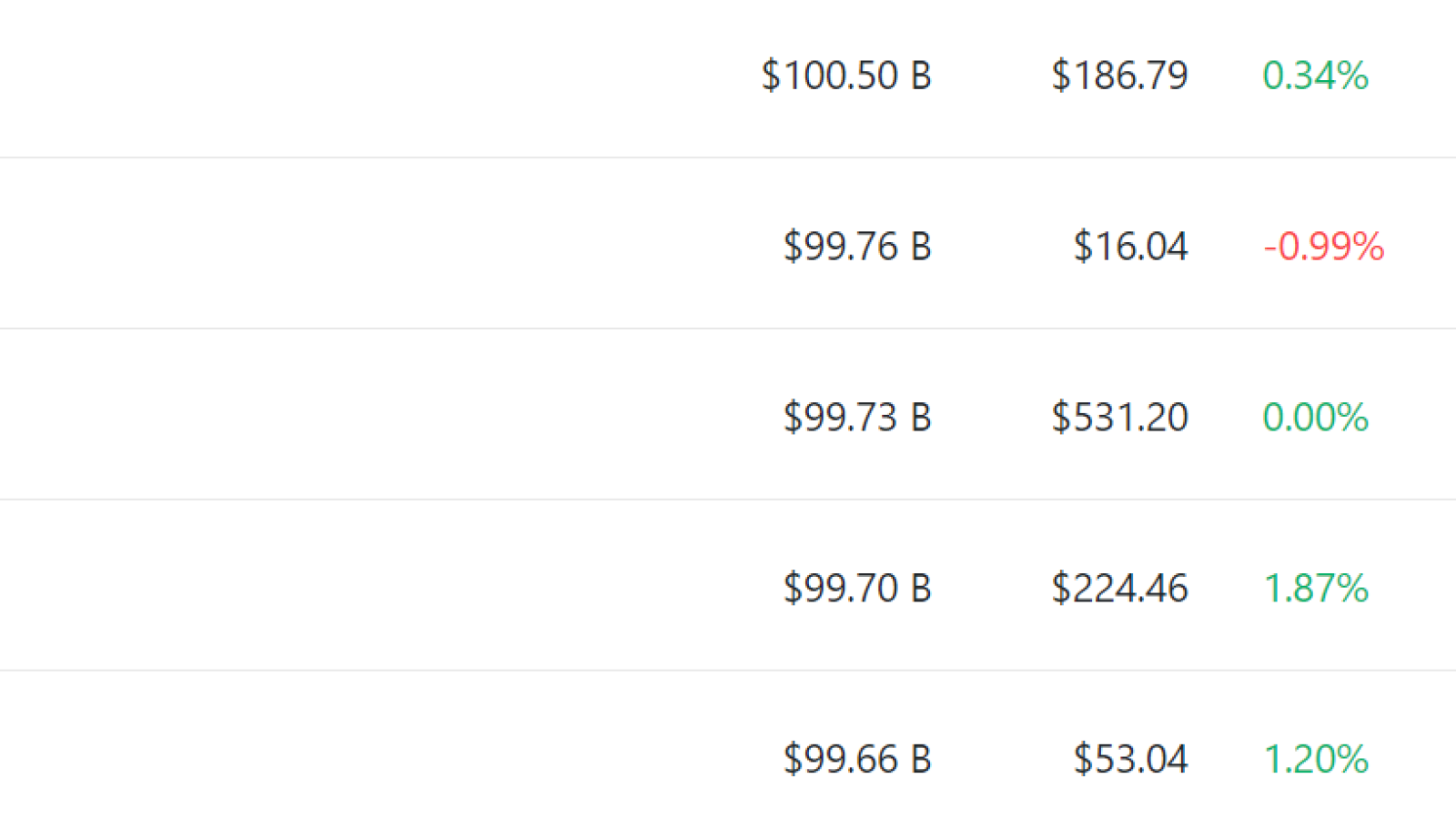1456x819 pixels.
Task: Open the row priced at $16.04
Action: (x=728, y=244)
